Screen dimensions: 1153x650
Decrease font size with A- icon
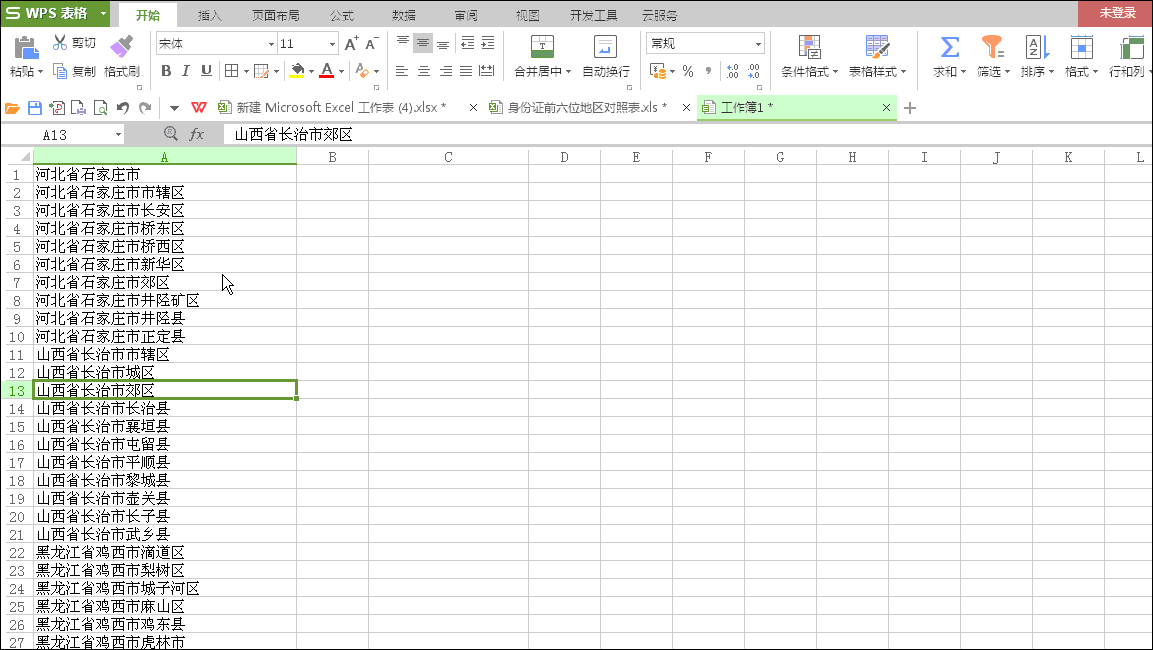tap(372, 43)
